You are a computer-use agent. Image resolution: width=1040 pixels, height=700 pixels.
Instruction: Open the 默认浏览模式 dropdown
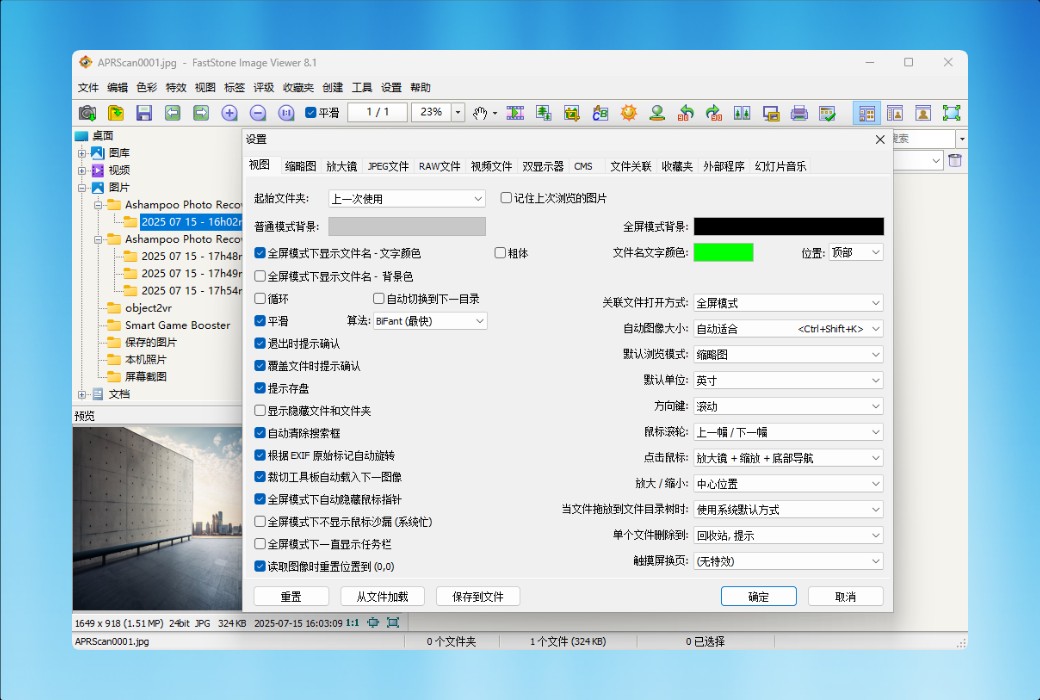pos(788,354)
